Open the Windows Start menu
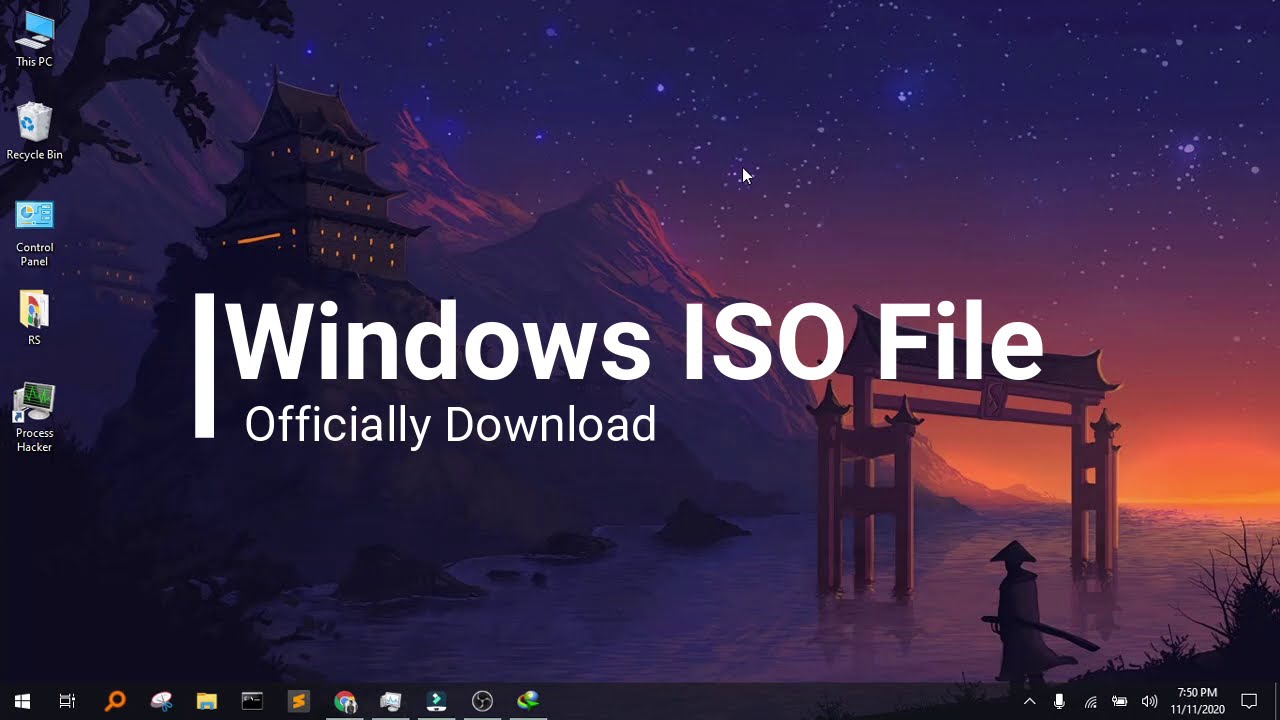This screenshot has height=720, width=1280. pos(22,701)
